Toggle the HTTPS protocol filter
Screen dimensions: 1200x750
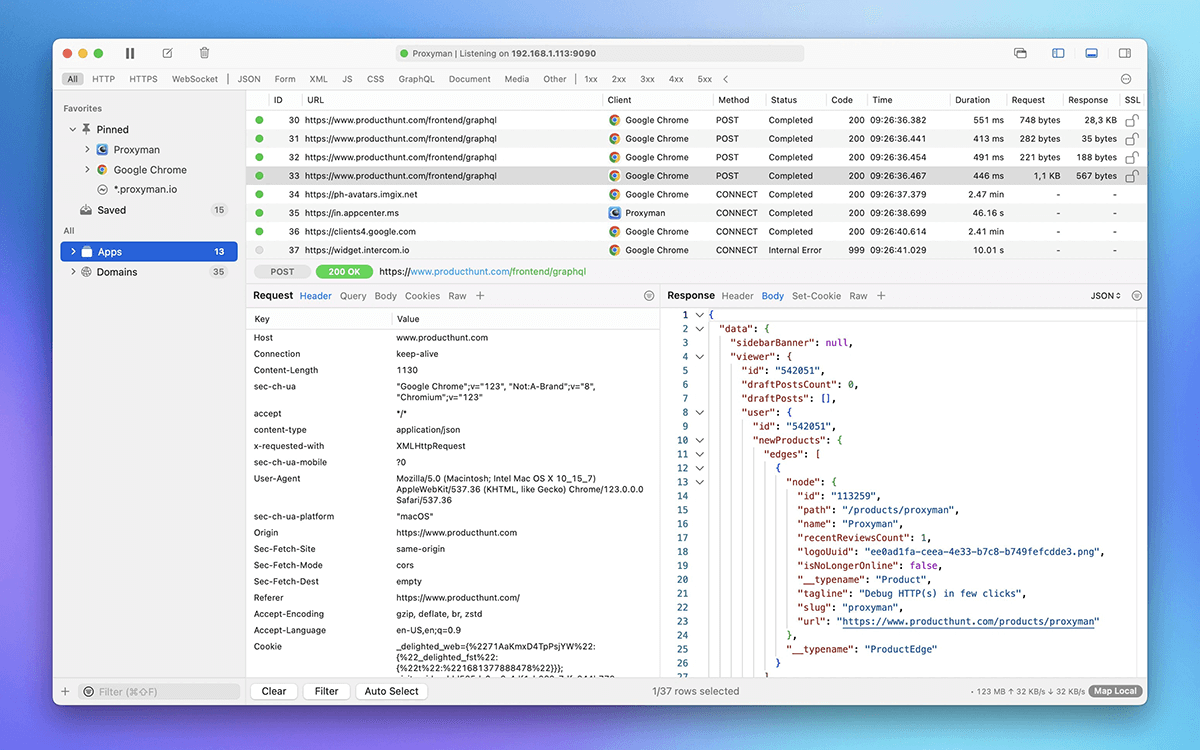[x=143, y=79]
